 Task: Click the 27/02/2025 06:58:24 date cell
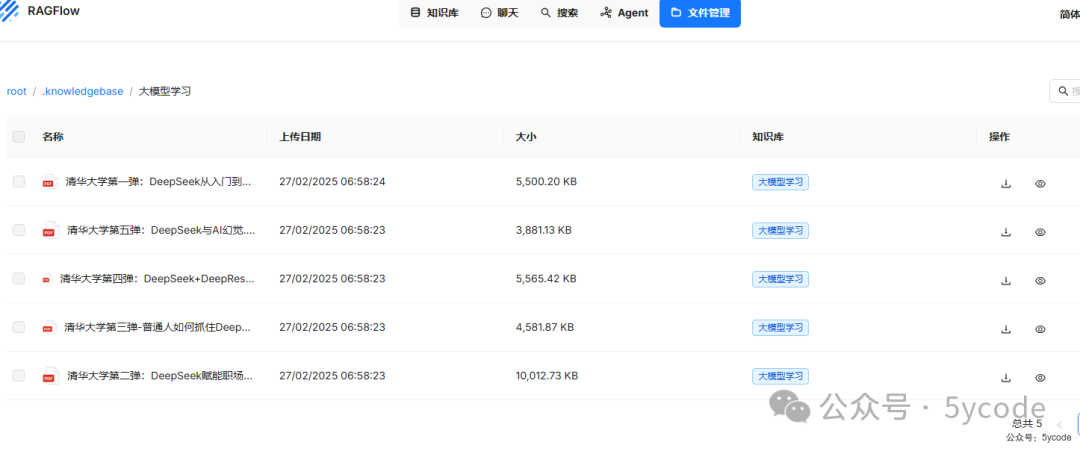(332, 182)
